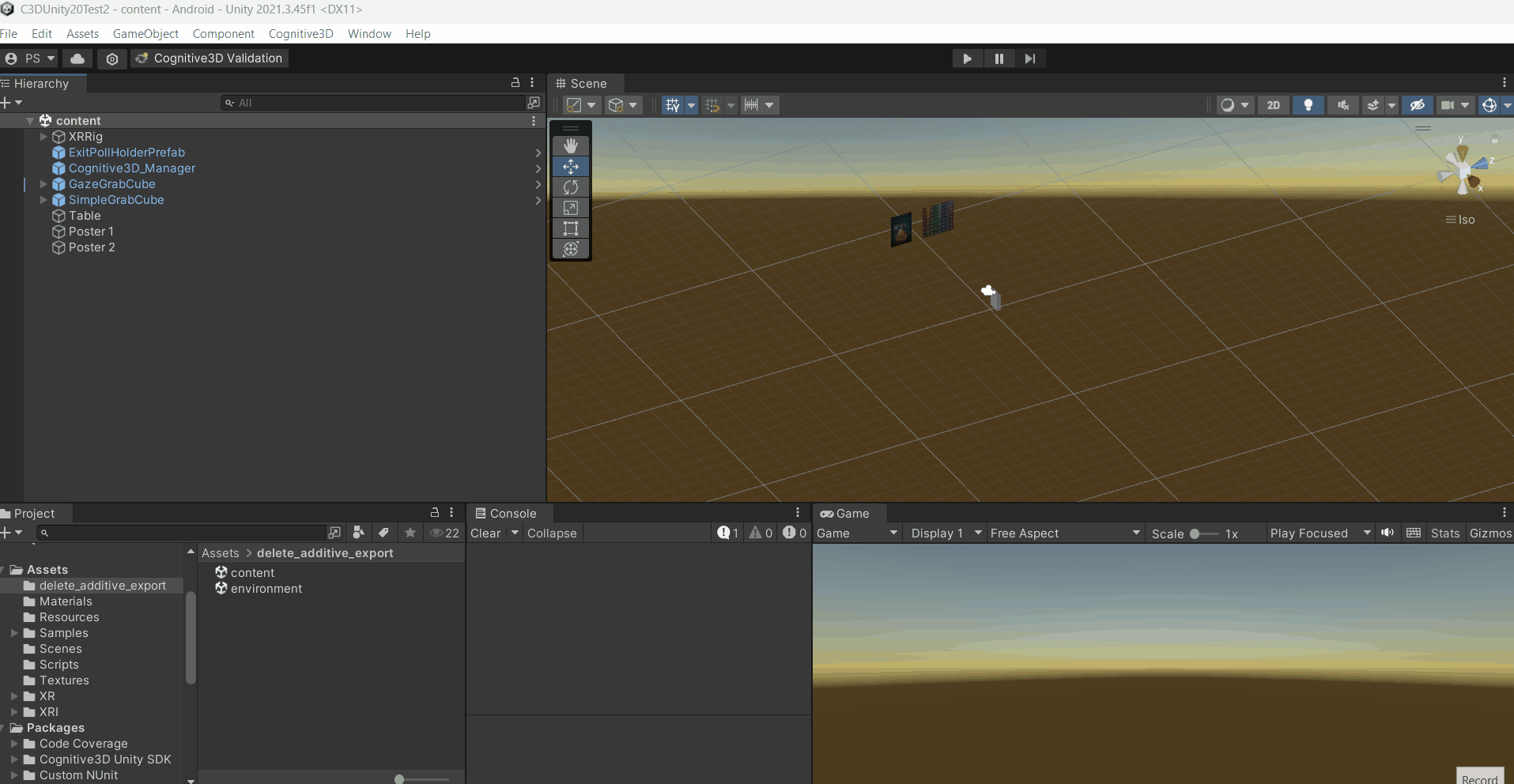Toggle scene audio mute
This screenshot has width=1514, height=784.
click(x=1343, y=105)
